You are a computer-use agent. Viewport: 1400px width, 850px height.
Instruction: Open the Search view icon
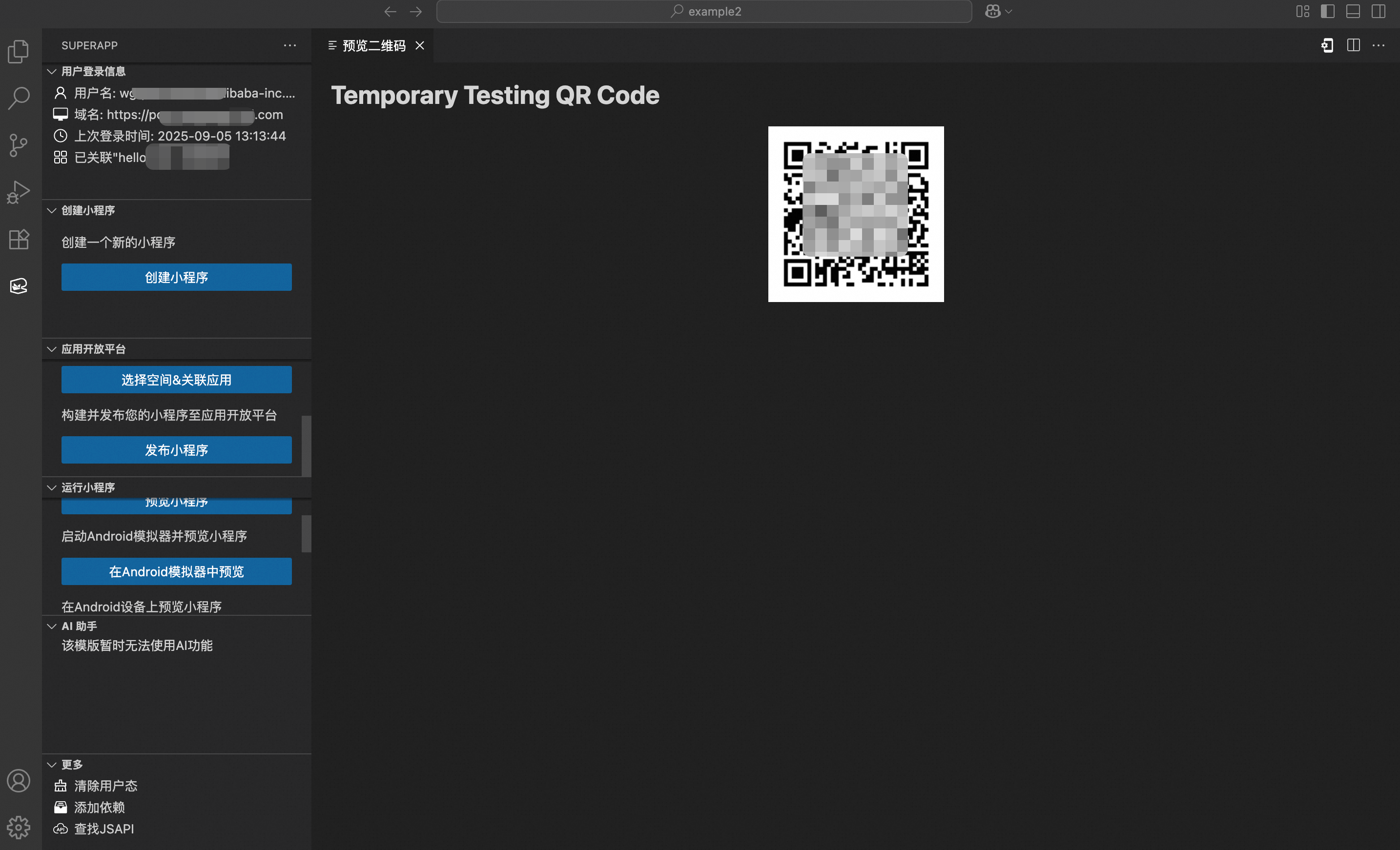(18, 98)
